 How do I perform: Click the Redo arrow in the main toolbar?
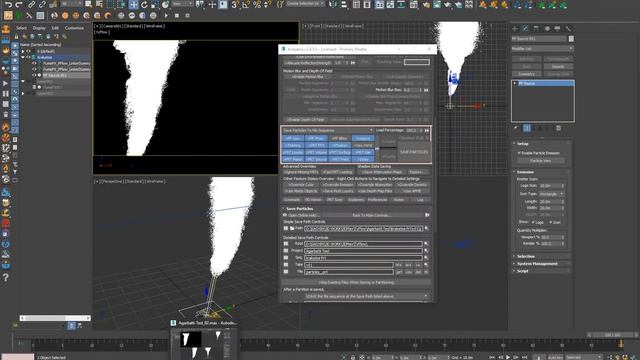(18, 4)
